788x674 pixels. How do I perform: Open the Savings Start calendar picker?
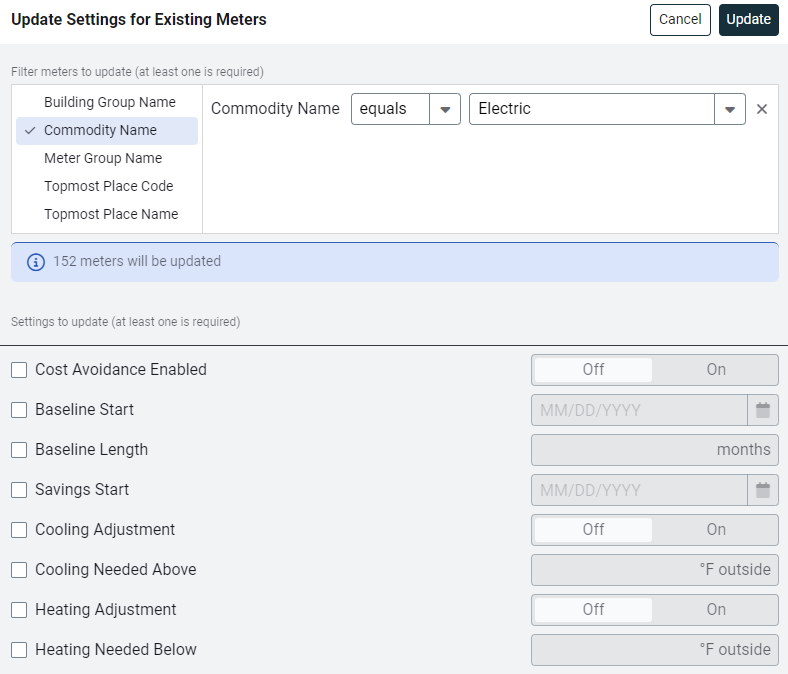point(763,490)
